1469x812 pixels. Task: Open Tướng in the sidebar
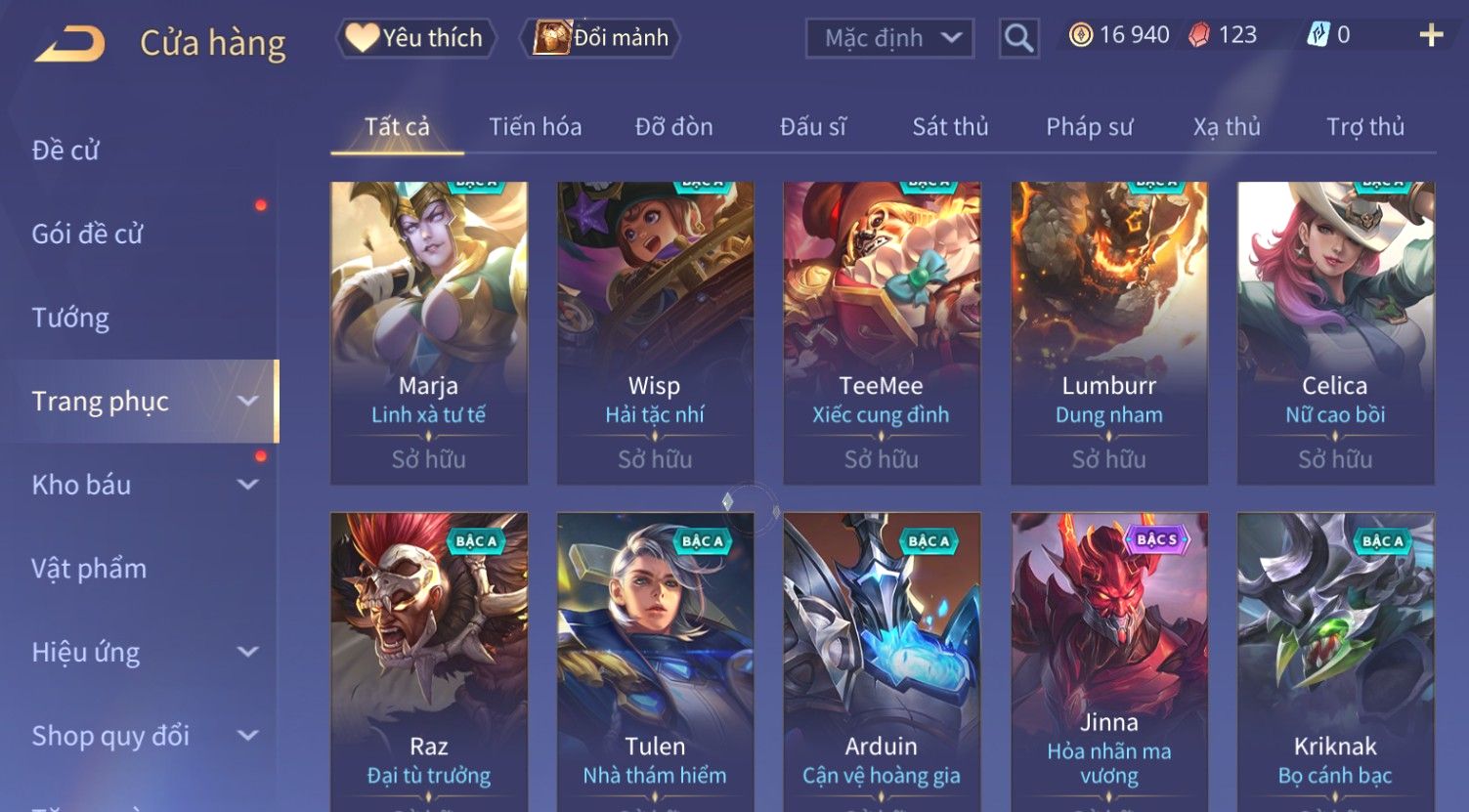[x=70, y=318]
